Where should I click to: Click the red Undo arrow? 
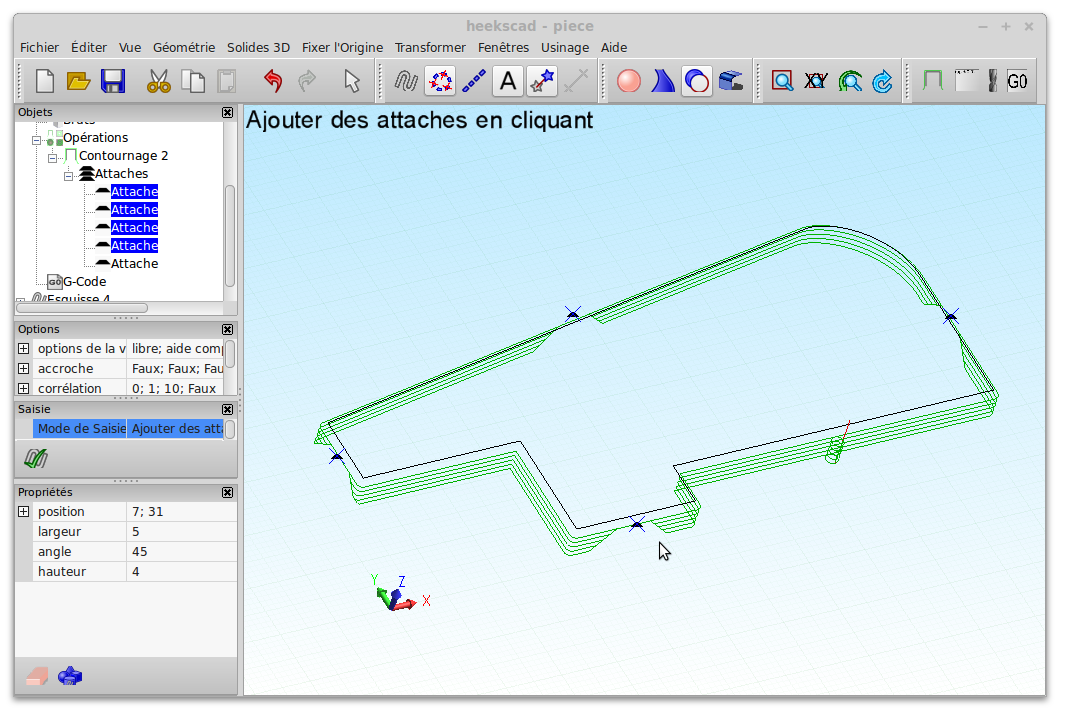(273, 81)
